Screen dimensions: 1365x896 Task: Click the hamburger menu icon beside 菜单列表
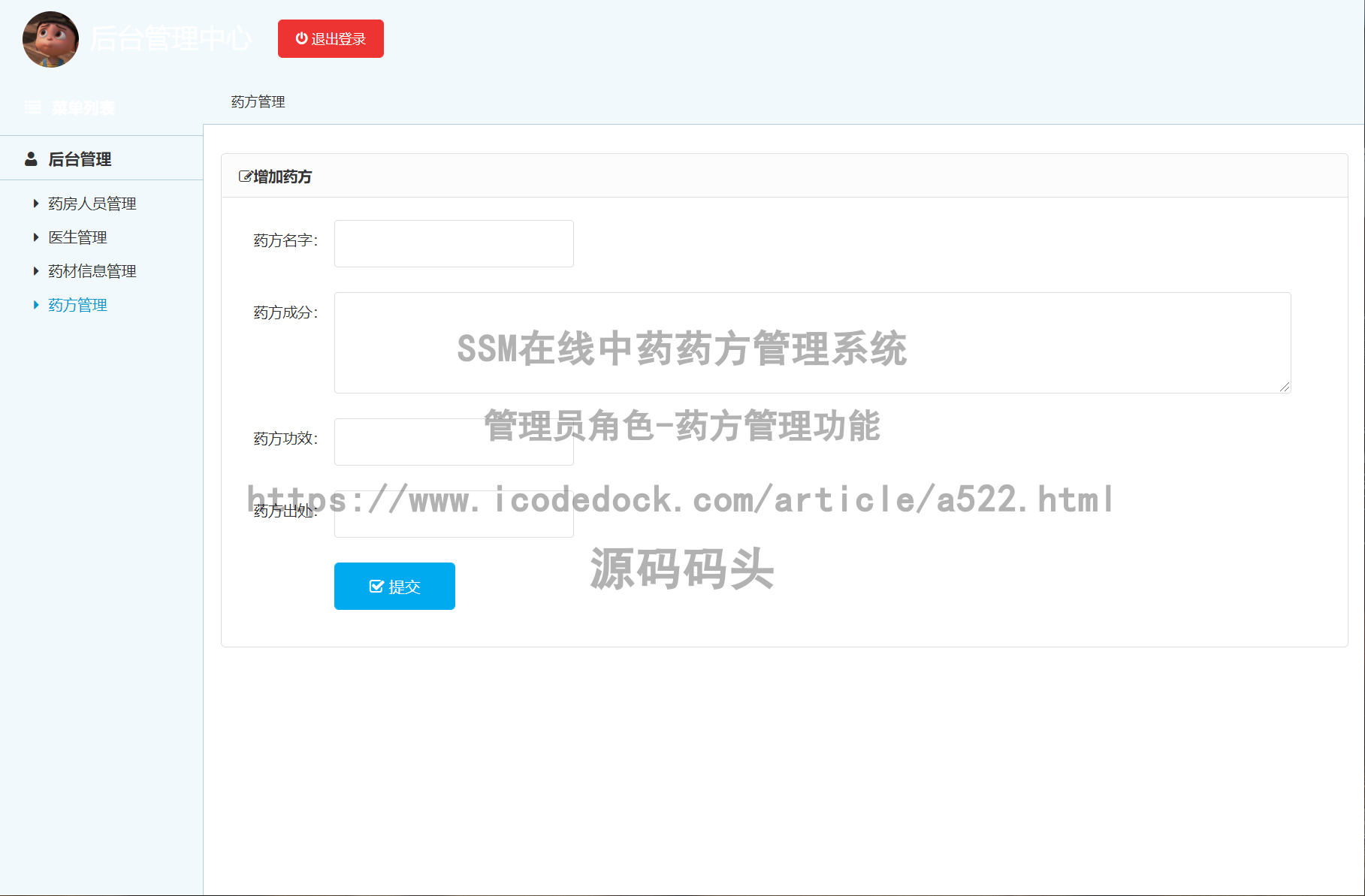[32, 107]
